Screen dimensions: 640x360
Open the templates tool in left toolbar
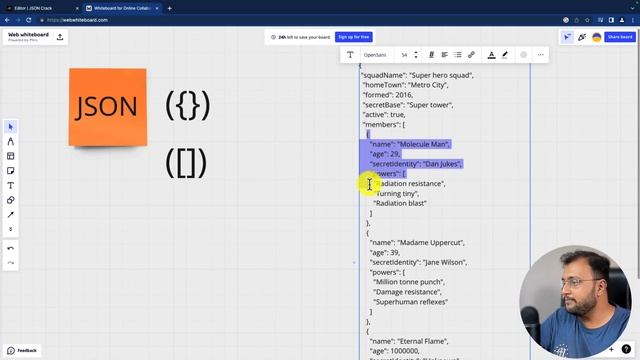pyautogui.click(x=11, y=156)
